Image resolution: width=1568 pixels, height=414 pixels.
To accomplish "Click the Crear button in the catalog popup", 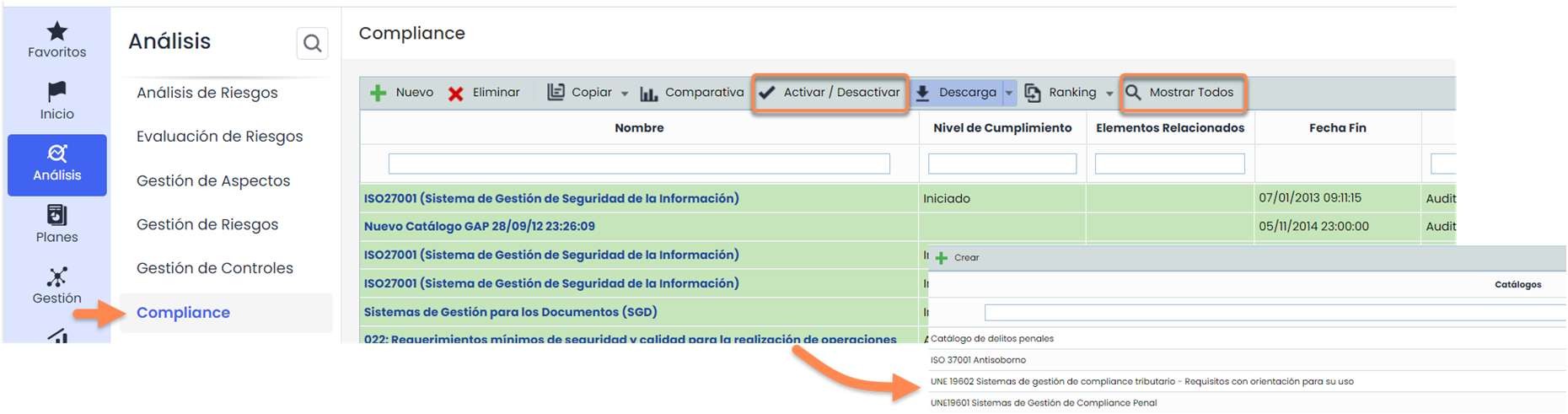I will pos(958,258).
